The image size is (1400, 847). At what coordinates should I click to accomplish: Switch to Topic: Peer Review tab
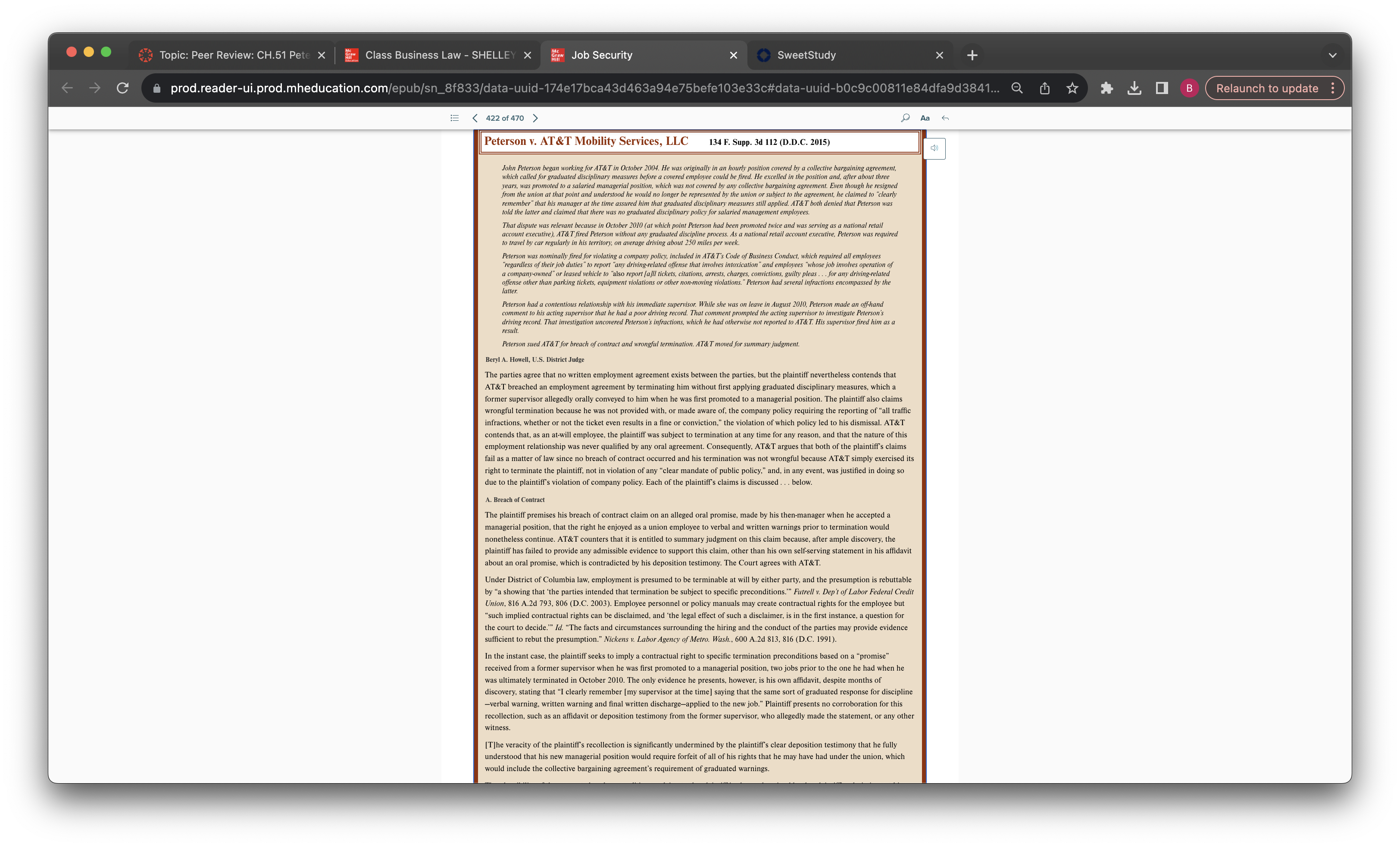(231, 55)
